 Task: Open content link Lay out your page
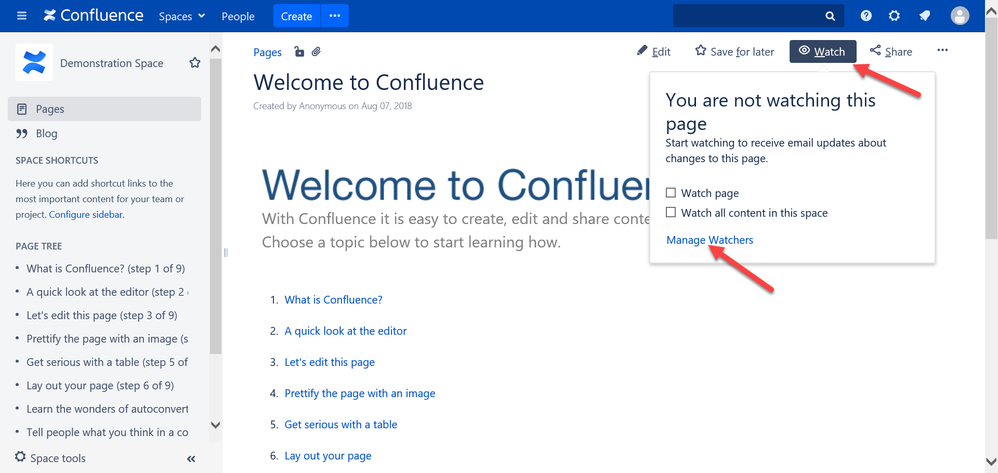point(328,456)
